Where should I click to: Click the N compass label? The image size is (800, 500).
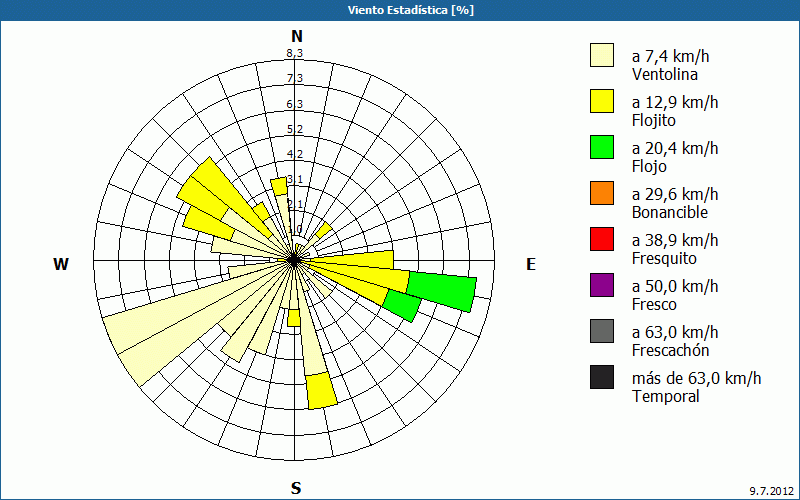297,36
